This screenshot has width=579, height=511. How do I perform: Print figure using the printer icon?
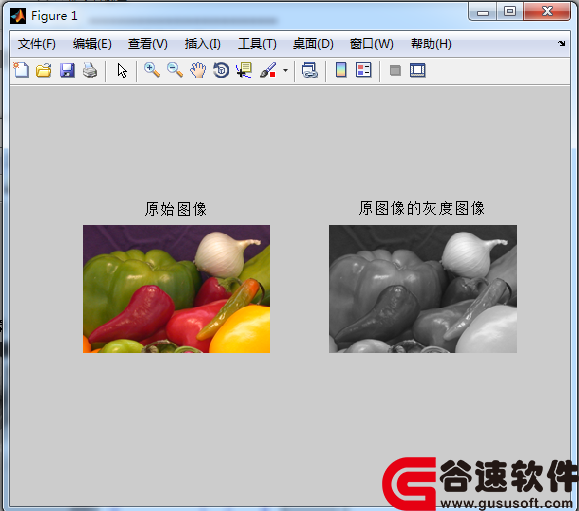(90, 70)
